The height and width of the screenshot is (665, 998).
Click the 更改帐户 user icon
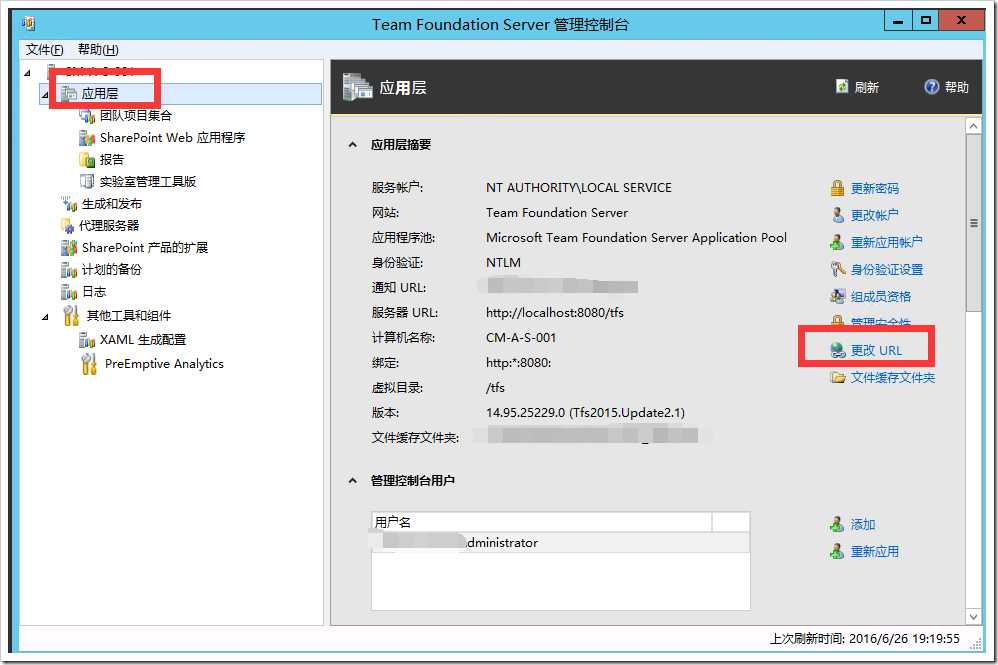(838, 215)
